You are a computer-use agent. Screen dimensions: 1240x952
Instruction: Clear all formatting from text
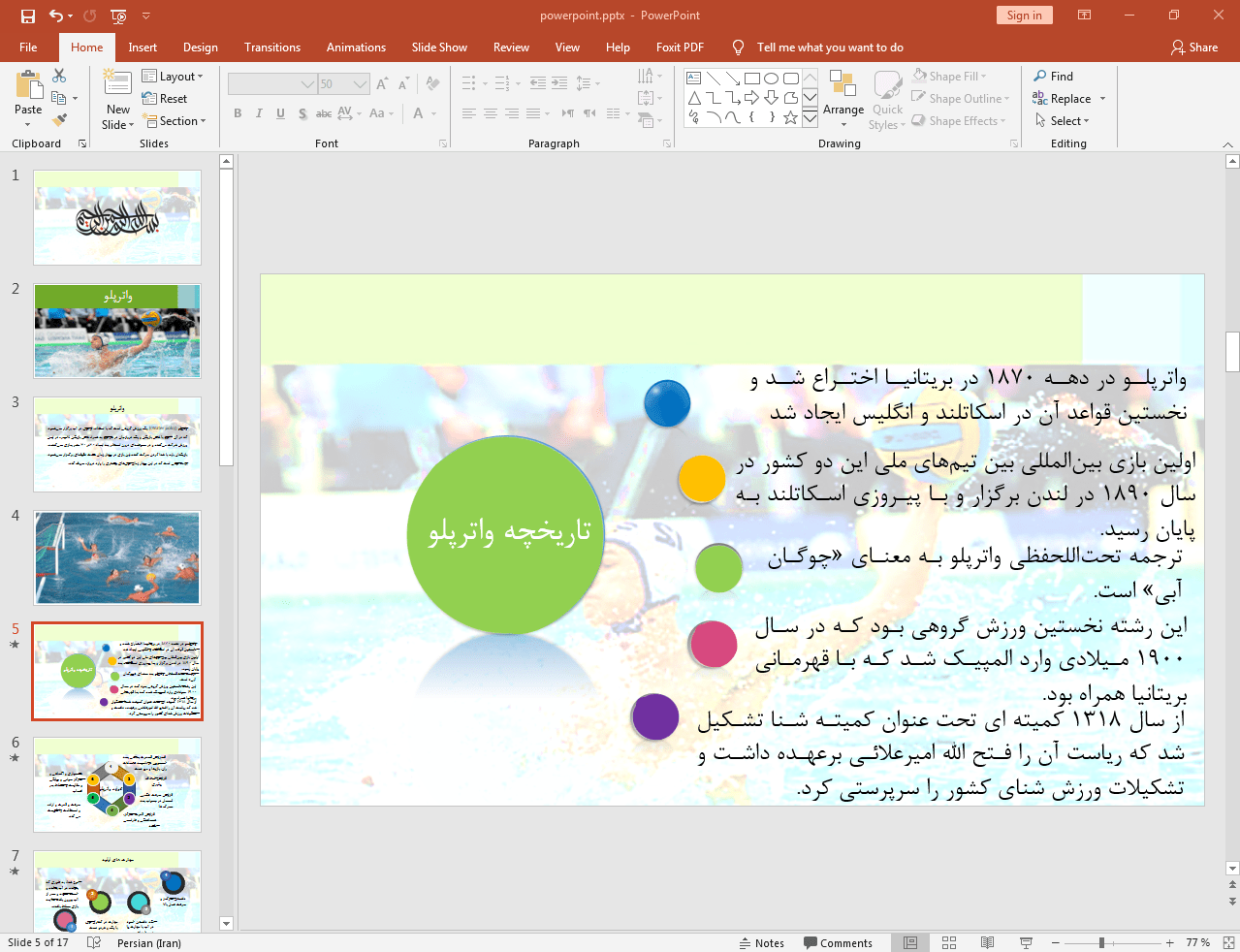432,84
